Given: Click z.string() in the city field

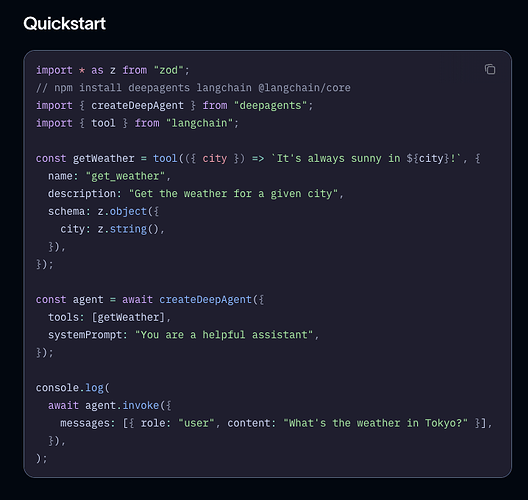Looking at the screenshot, I should (128, 229).
